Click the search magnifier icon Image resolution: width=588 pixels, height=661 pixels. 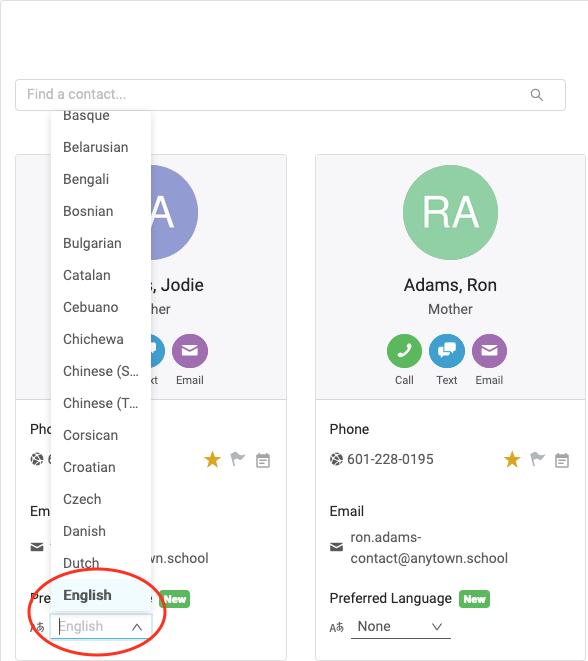tap(536, 95)
